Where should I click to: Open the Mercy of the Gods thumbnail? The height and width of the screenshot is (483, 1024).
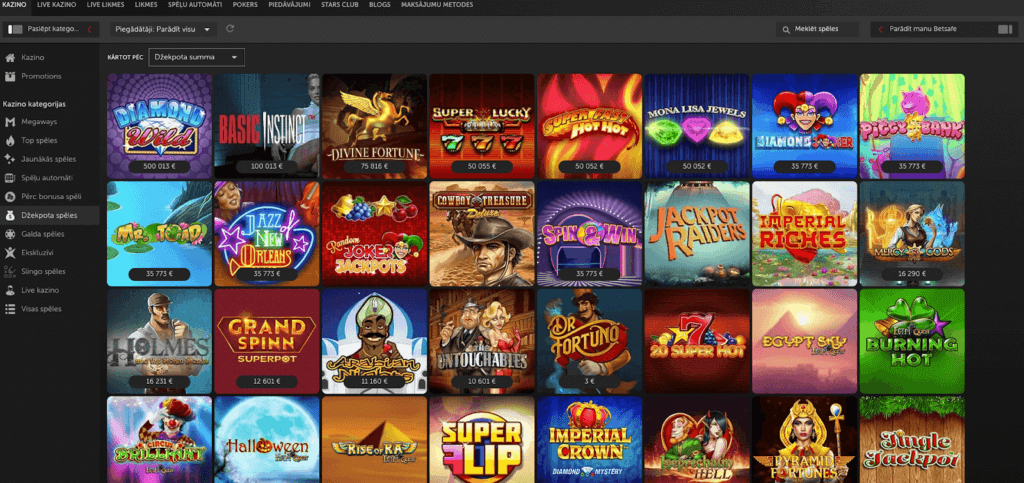click(x=912, y=234)
